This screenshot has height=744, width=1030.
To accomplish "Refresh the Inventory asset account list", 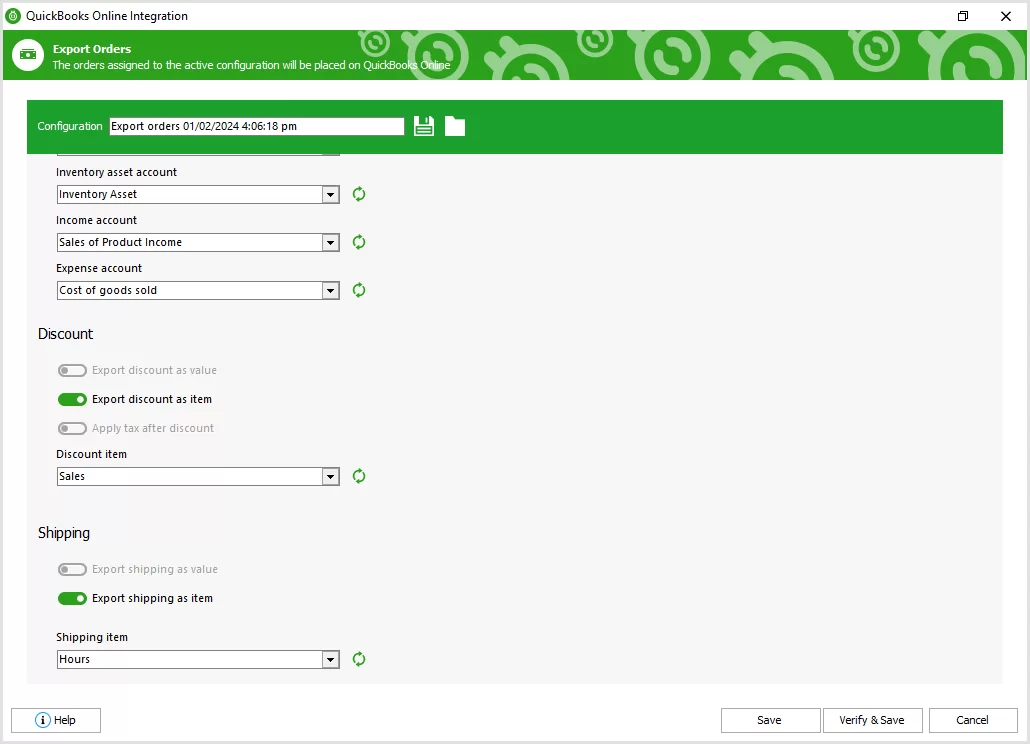I will (x=358, y=194).
